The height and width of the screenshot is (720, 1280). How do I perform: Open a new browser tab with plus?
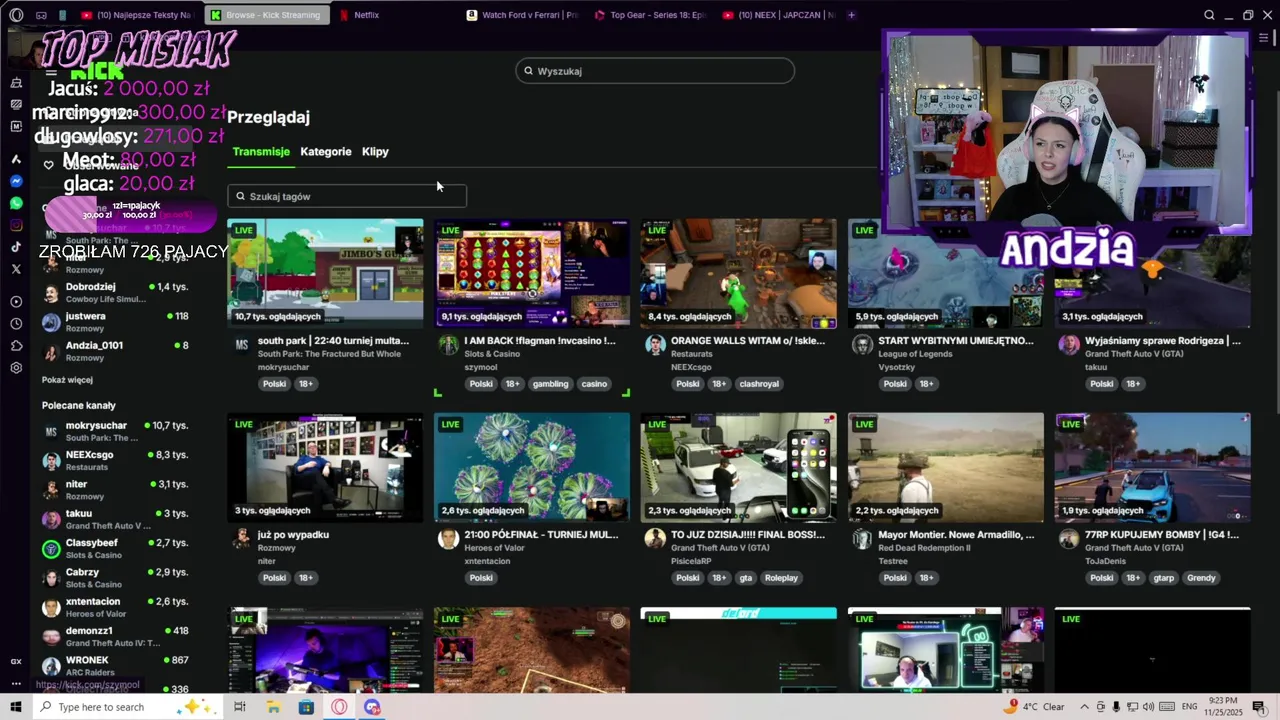pyautogui.click(x=851, y=15)
